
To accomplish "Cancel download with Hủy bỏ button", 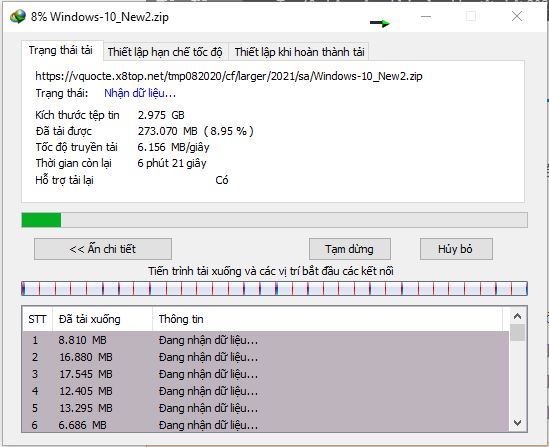I will (456, 249).
